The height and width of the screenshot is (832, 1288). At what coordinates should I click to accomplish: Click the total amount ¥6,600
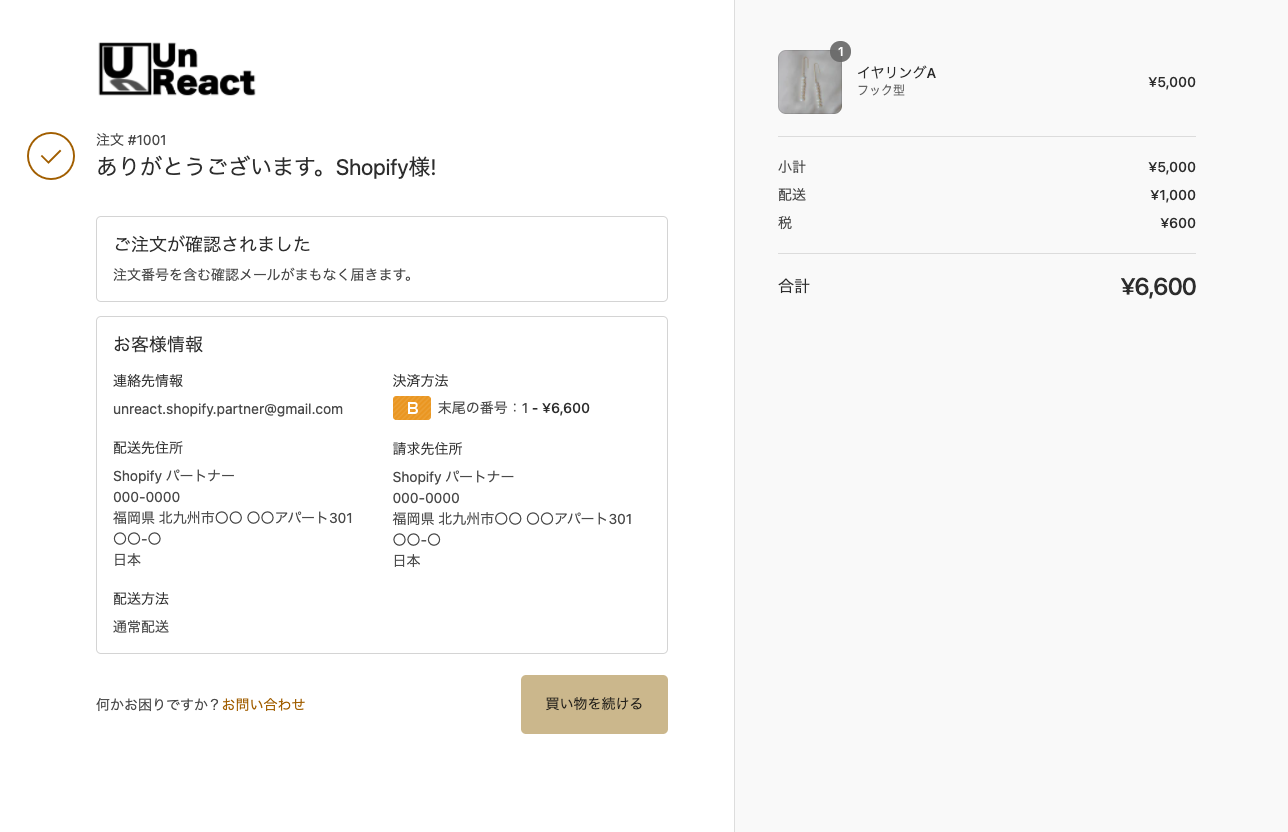1158,287
